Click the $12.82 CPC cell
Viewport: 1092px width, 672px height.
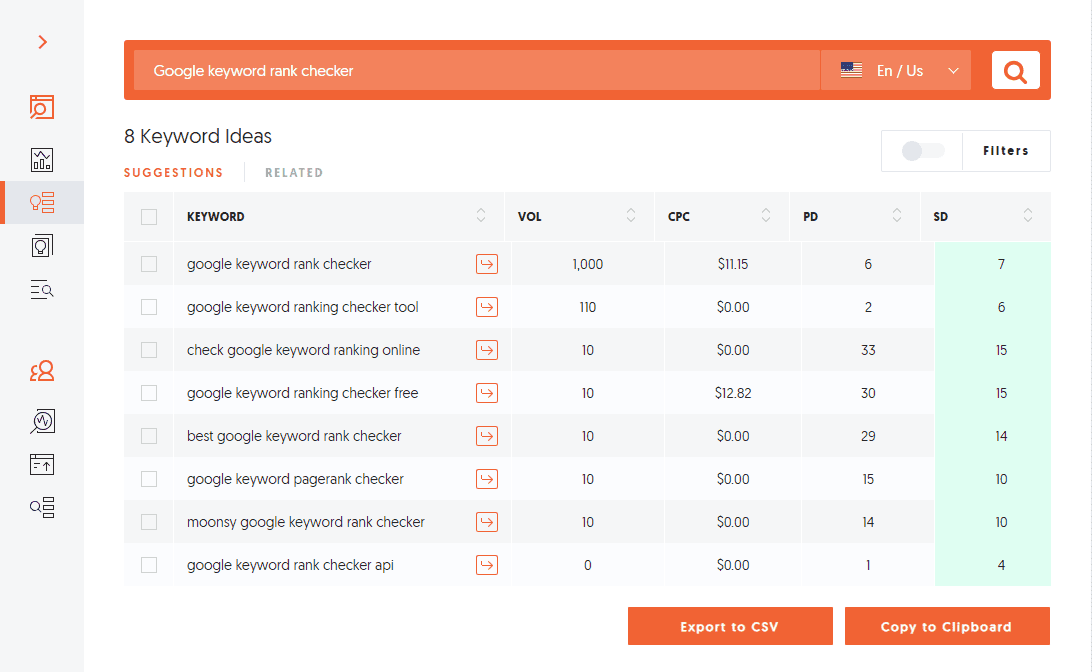(x=733, y=393)
